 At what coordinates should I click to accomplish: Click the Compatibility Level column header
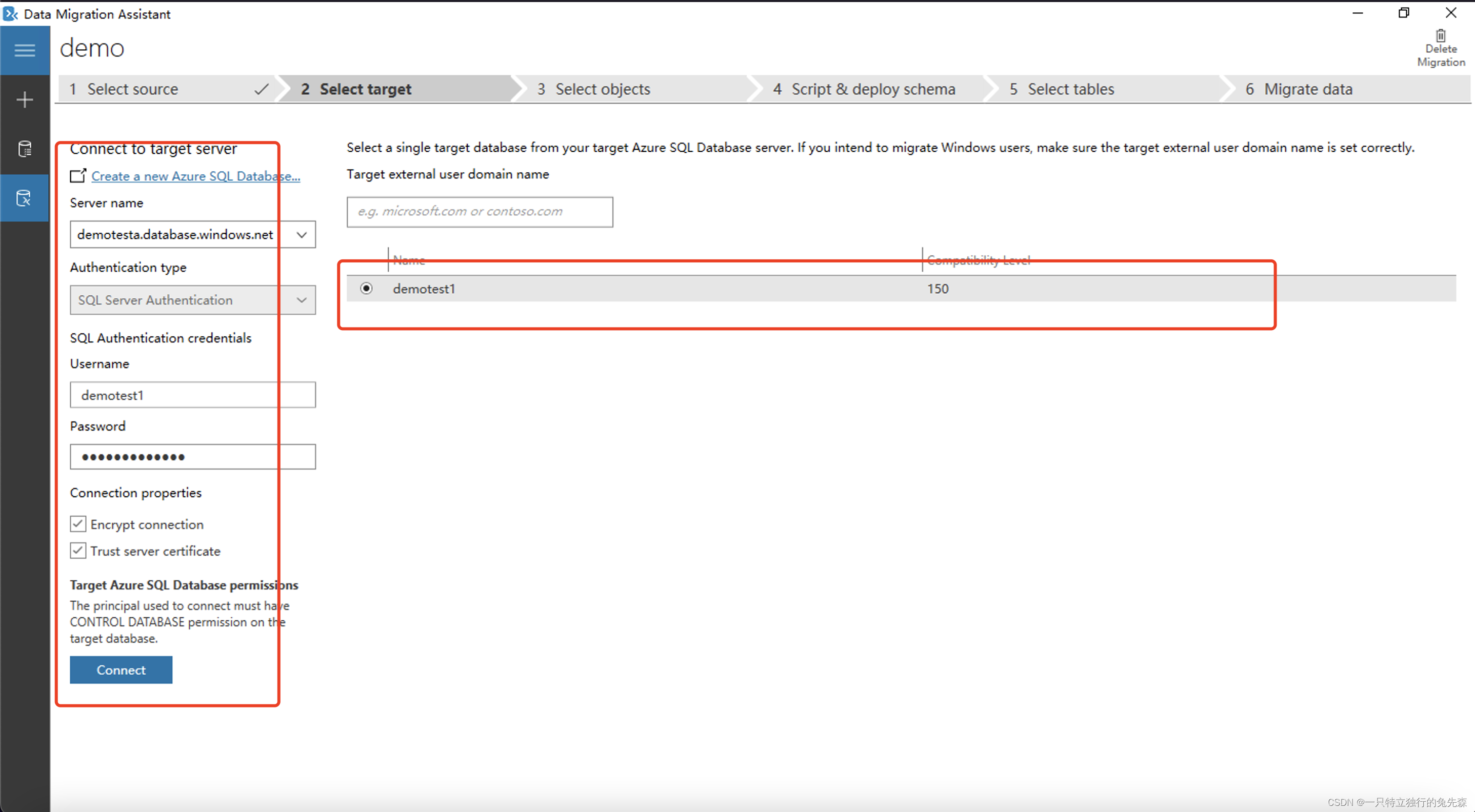point(979,260)
